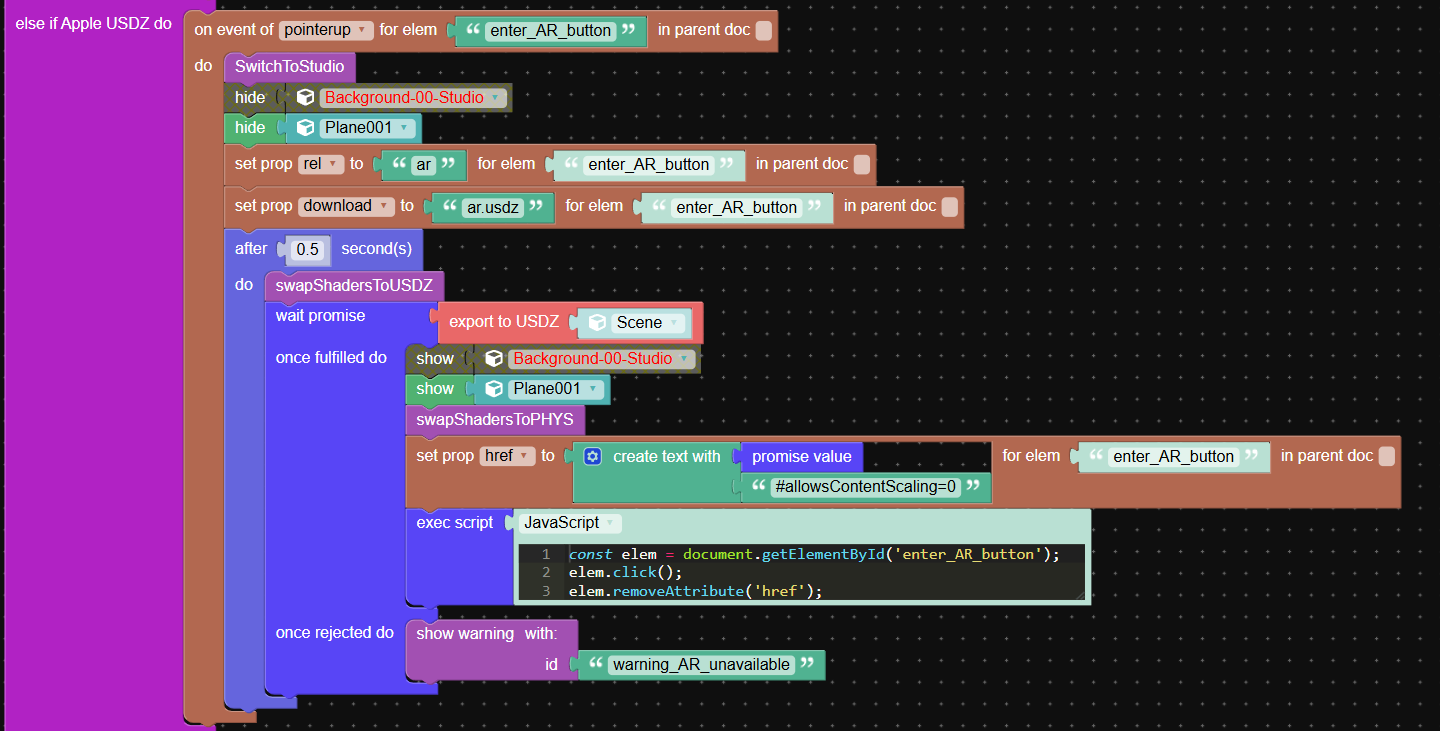The image size is (1440, 731).
Task: Toggle in parent doc checkbox on event block
Action: [x=764, y=30]
